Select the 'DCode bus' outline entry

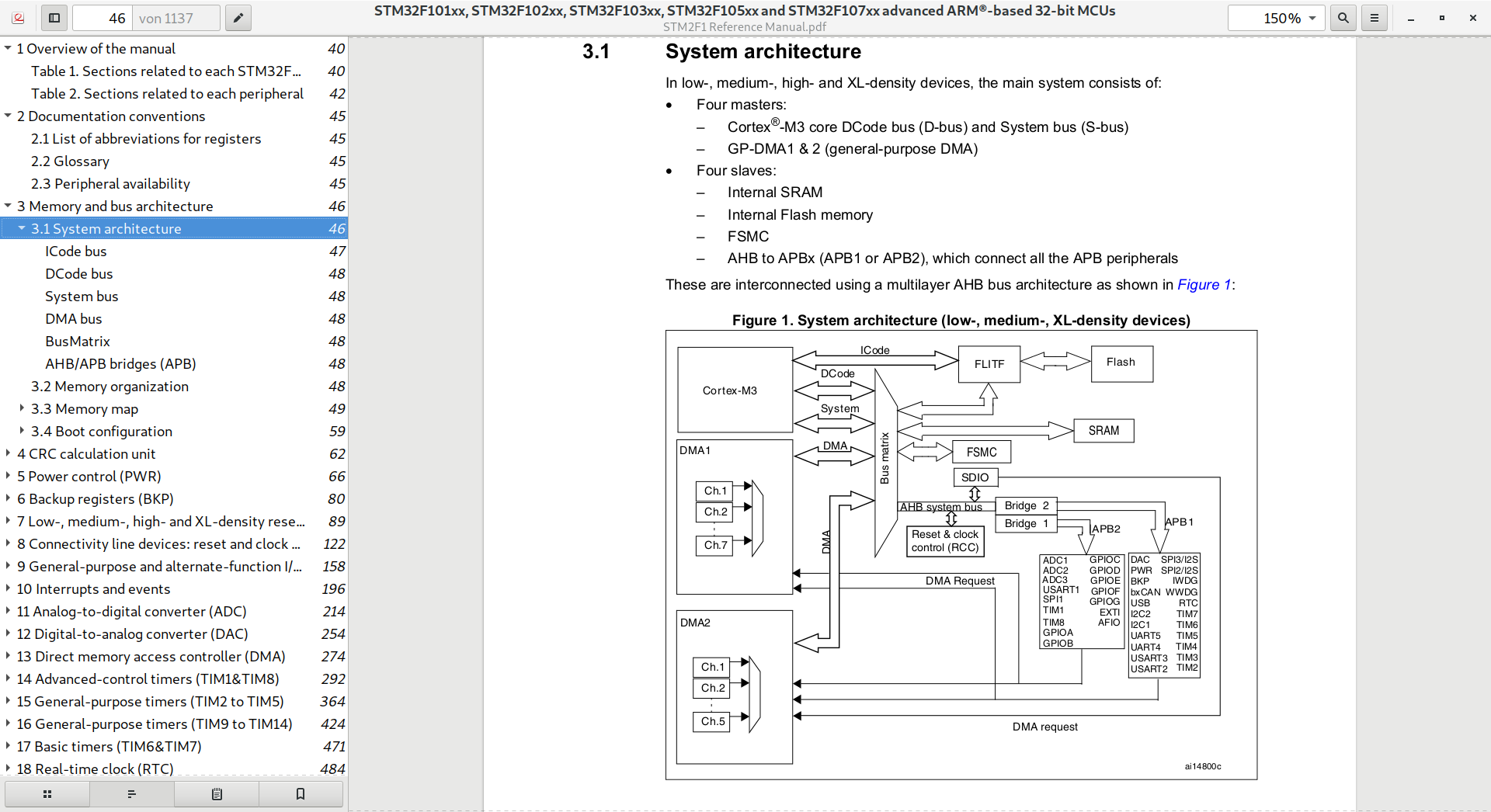point(174,273)
